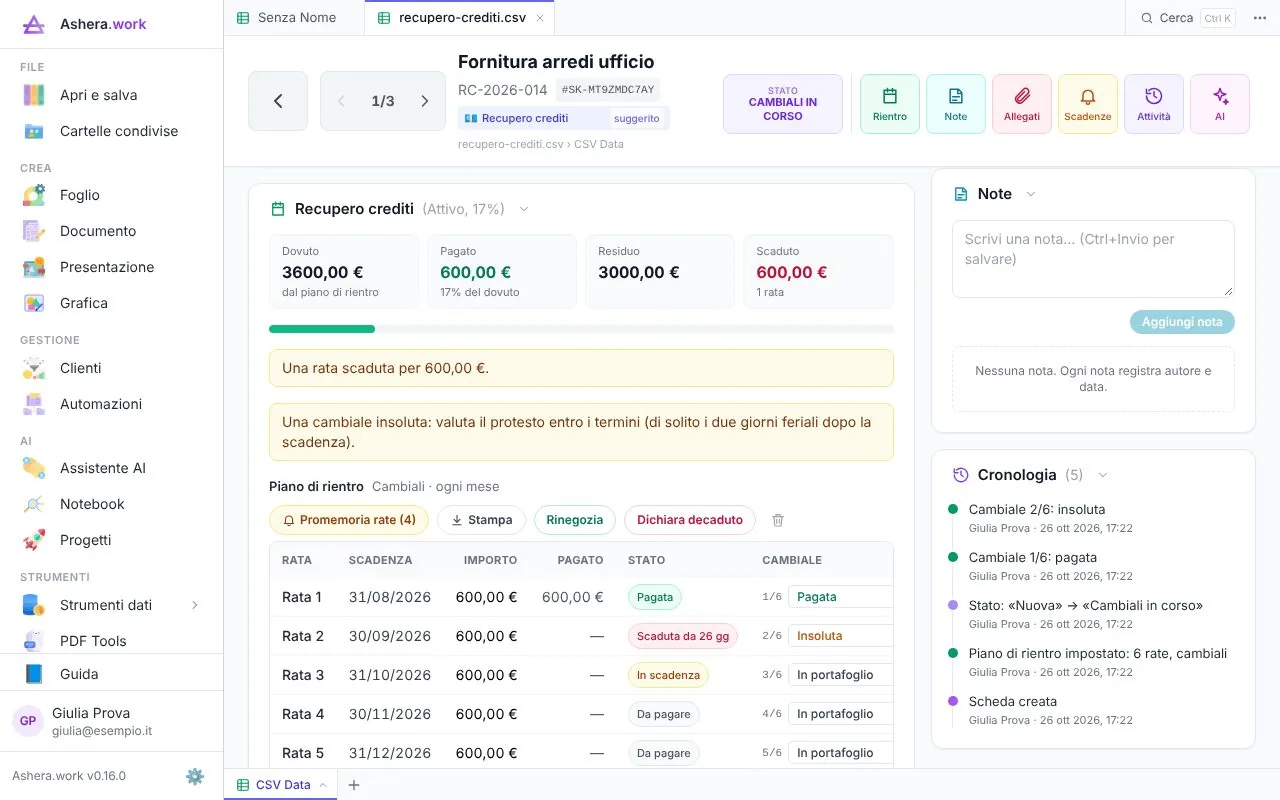Open Cartelle condivise in sidebar
Viewport: 1280px width, 800px height.
tap(111, 131)
